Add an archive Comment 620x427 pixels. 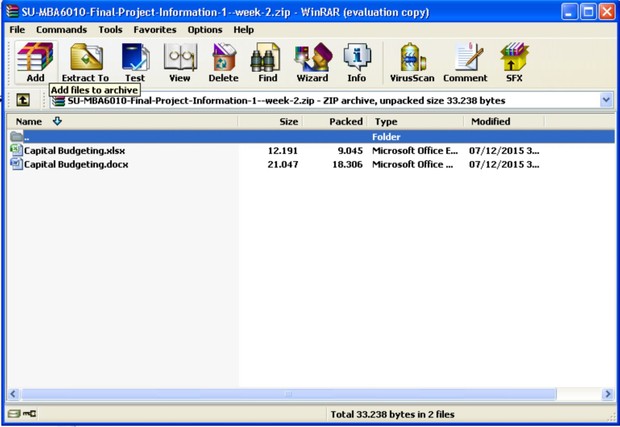coord(465,62)
